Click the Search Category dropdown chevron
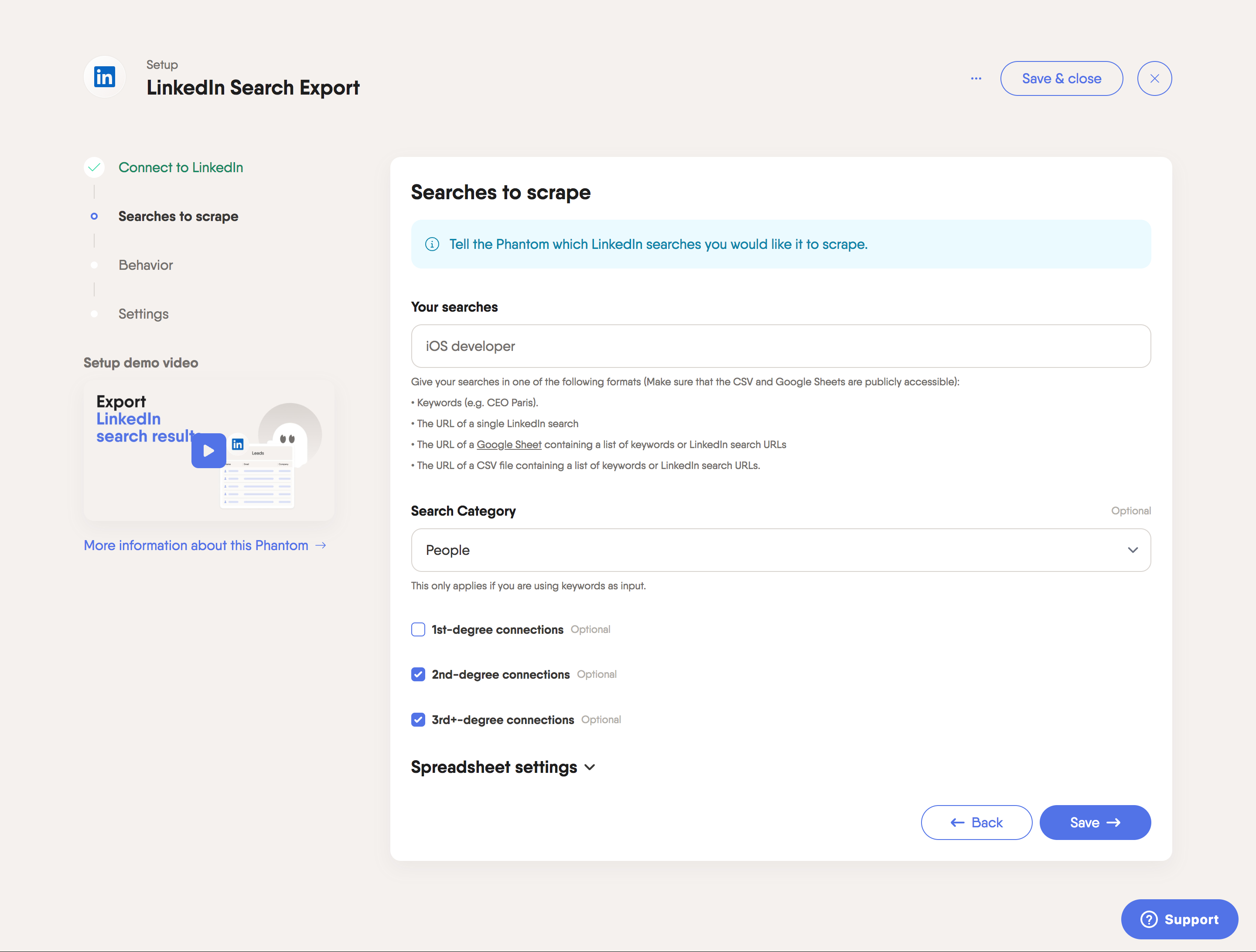 1132,550
